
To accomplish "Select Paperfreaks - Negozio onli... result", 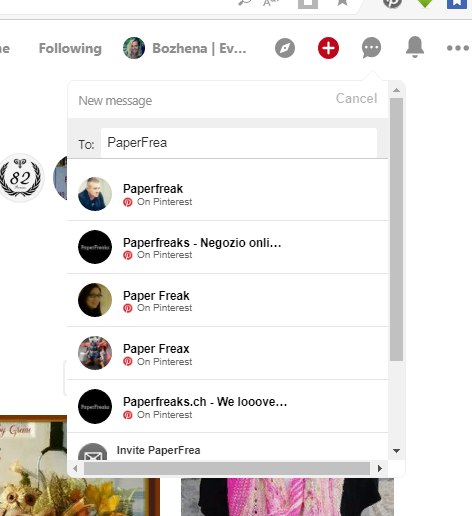I will coord(228,247).
